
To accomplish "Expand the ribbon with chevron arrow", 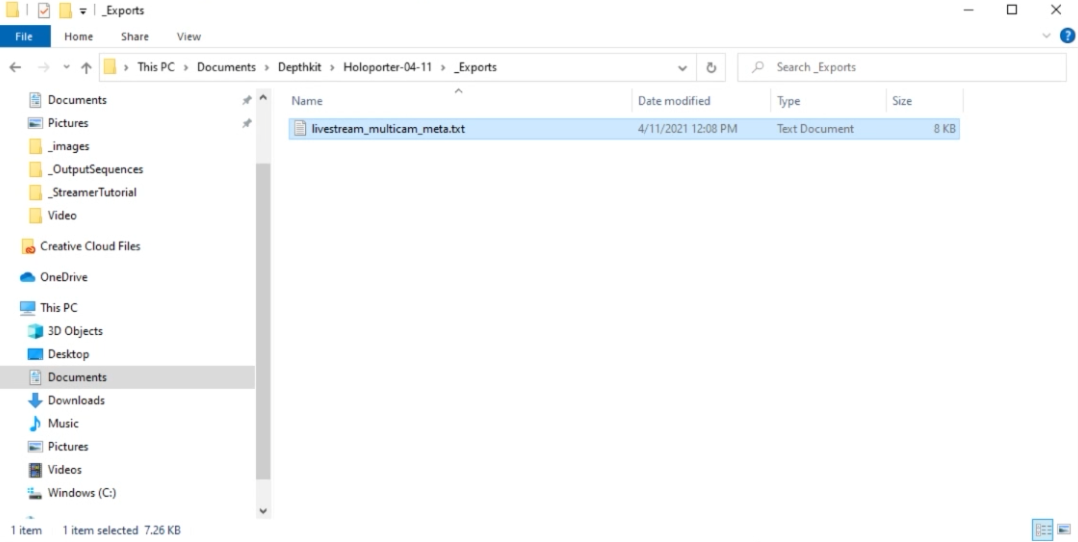I will click(1046, 36).
